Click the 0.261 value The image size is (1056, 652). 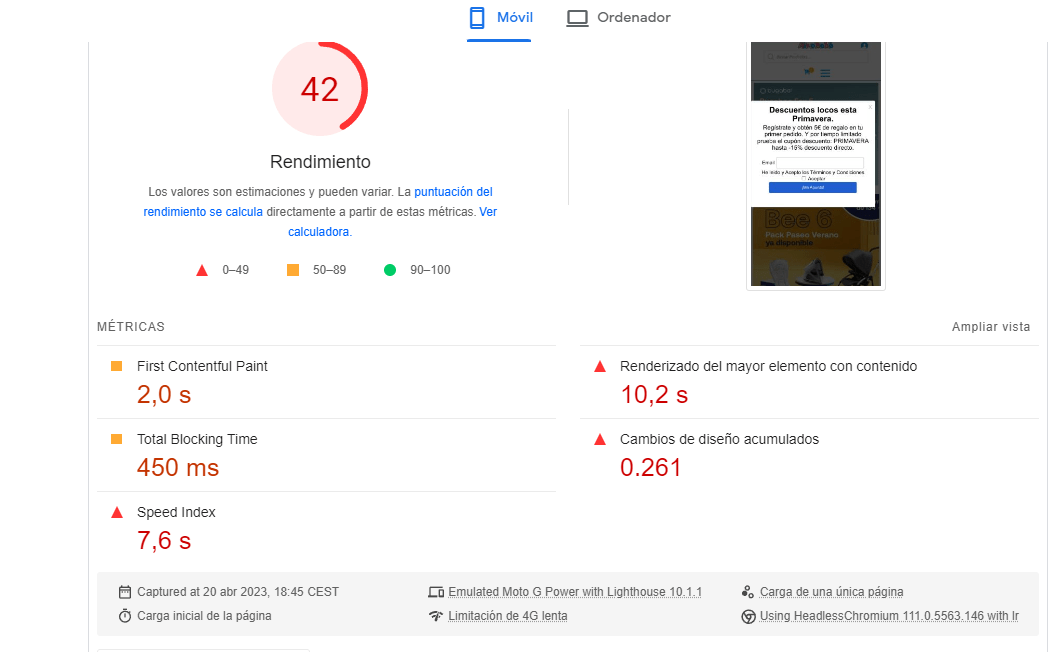click(651, 467)
